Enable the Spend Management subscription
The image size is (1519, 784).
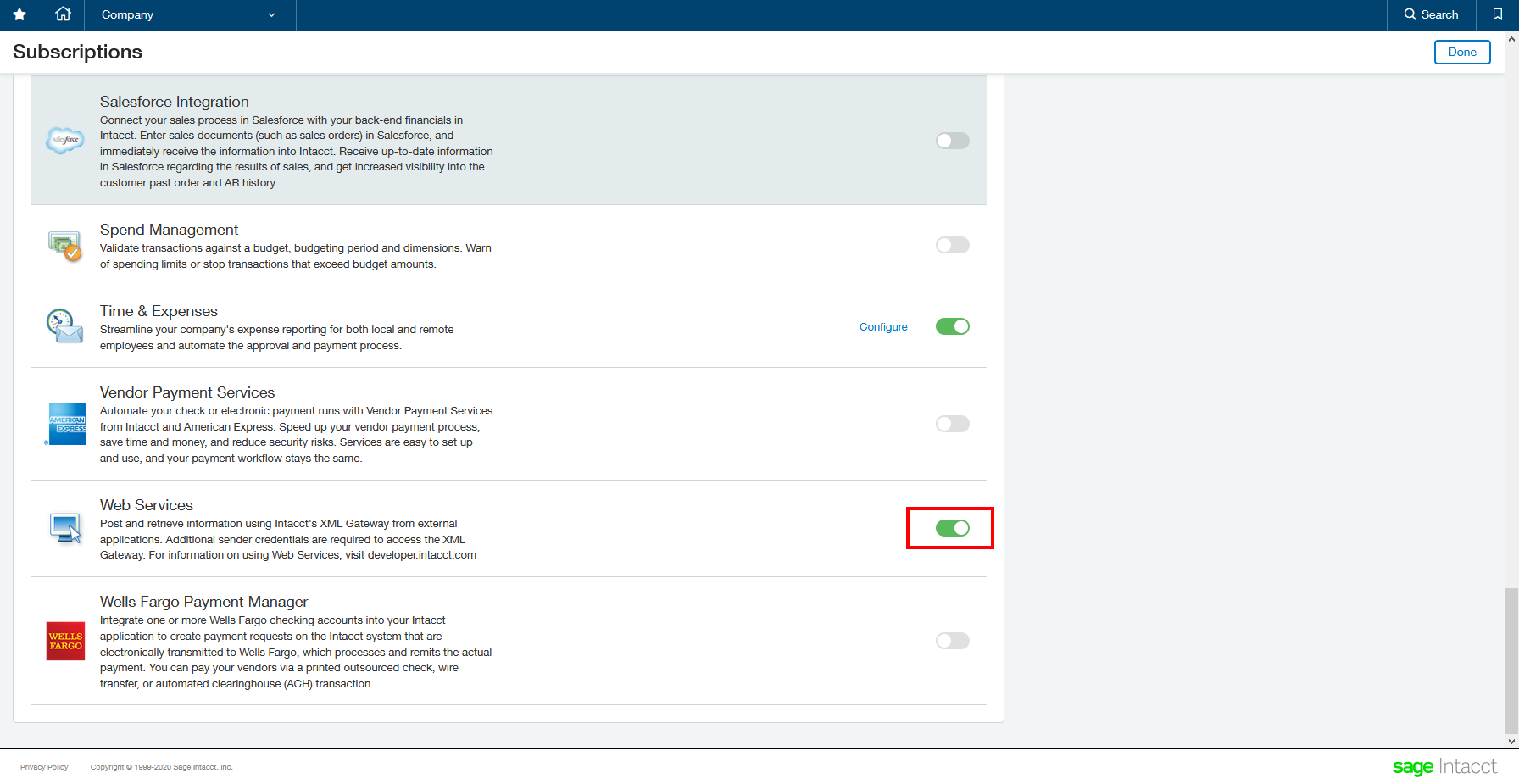pos(952,245)
